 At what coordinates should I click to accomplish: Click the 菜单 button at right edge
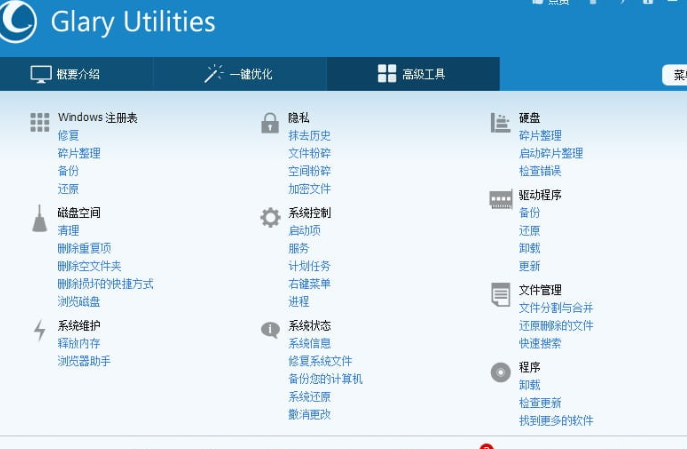pos(675,75)
